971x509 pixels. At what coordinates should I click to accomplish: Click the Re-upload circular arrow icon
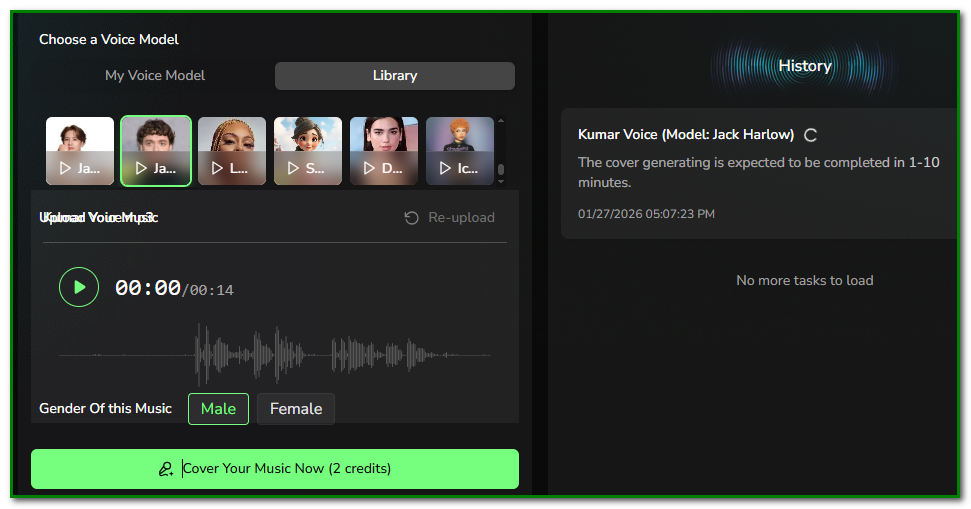pos(411,218)
